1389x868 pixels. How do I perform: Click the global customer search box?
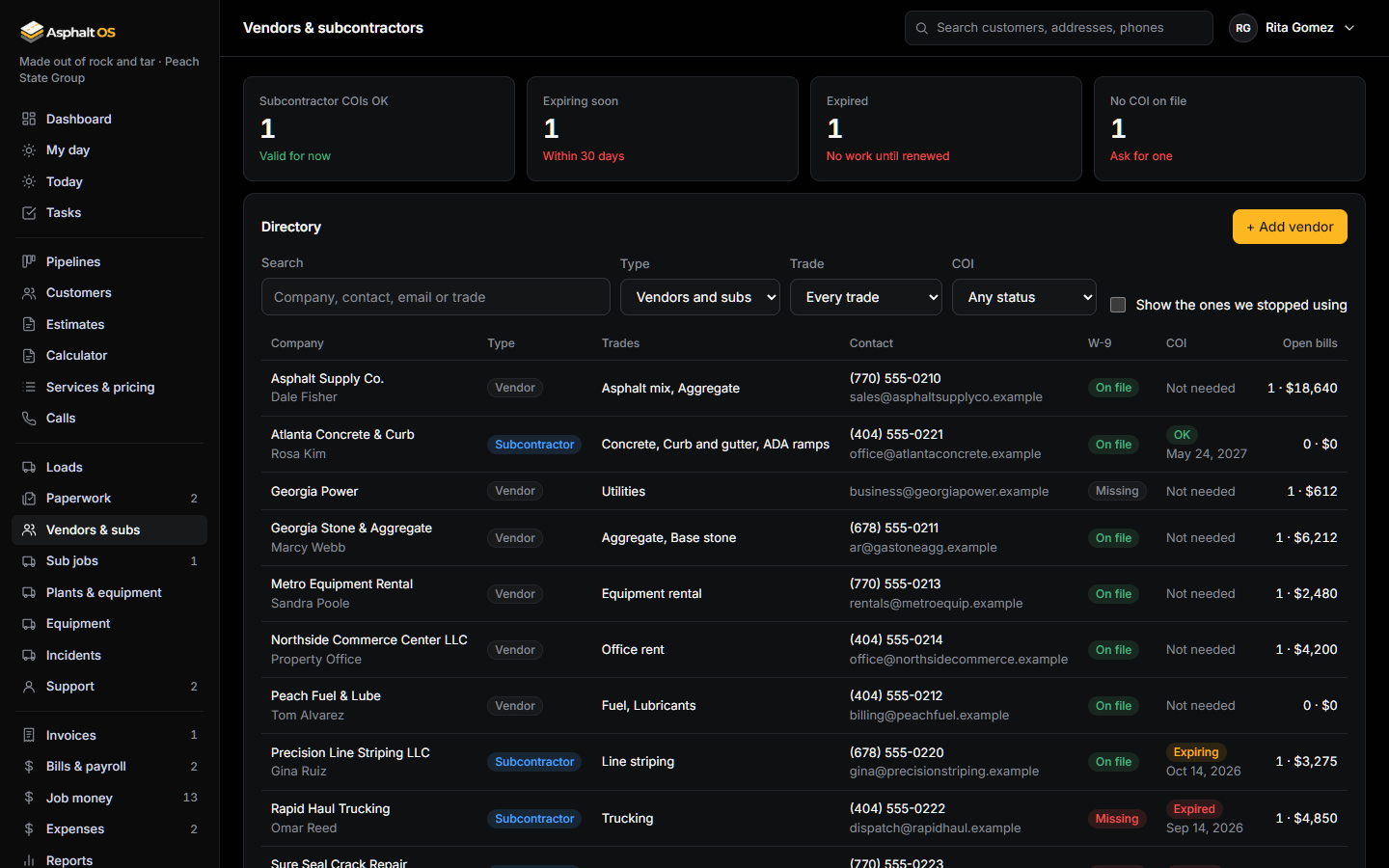coord(1059,28)
